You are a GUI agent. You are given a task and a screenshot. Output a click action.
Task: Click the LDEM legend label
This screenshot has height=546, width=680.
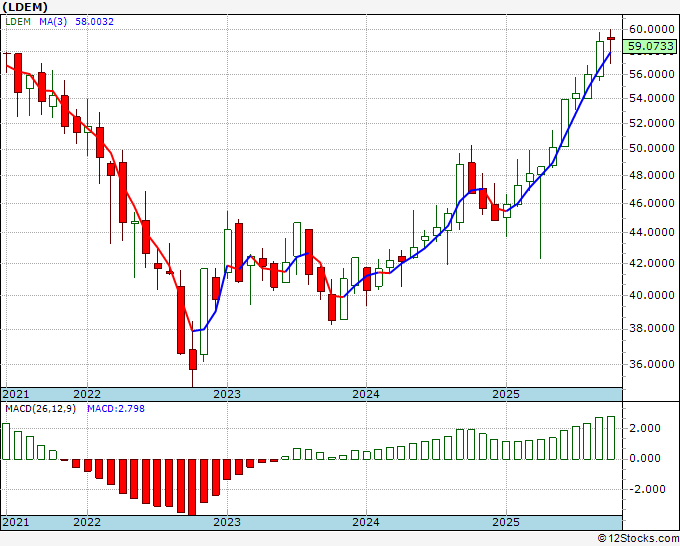(18, 22)
